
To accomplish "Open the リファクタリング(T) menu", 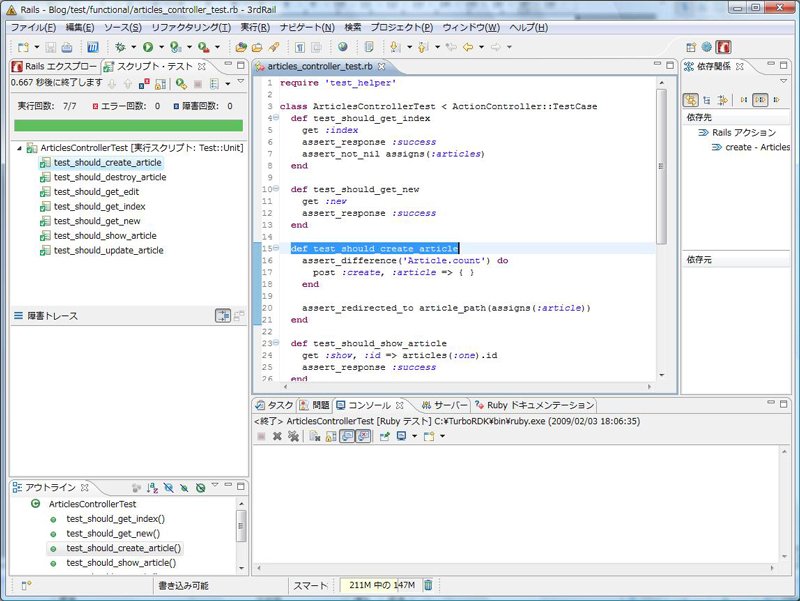I will click(191, 28).
